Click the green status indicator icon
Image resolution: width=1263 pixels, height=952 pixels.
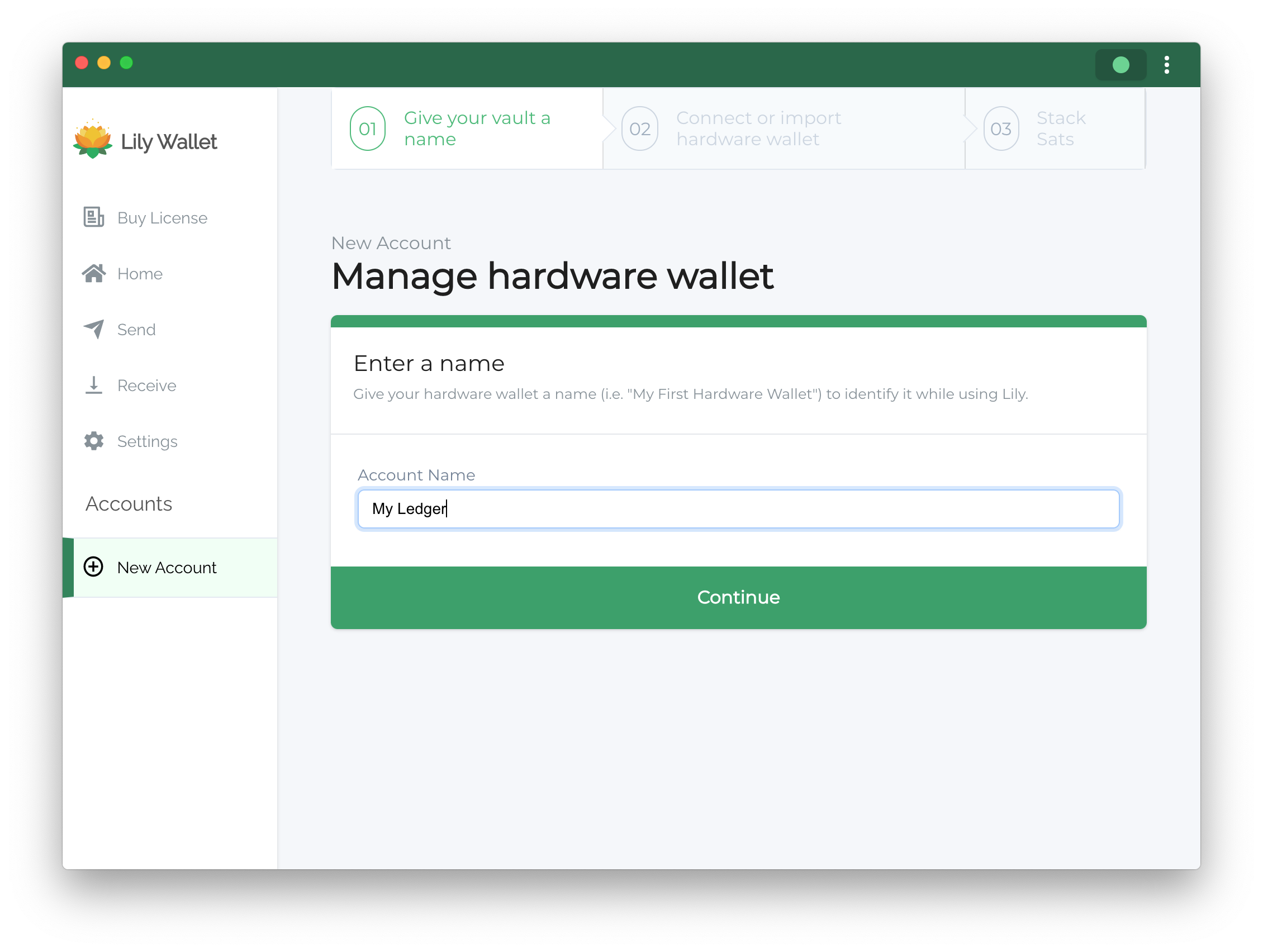[x=1122, y=65]
